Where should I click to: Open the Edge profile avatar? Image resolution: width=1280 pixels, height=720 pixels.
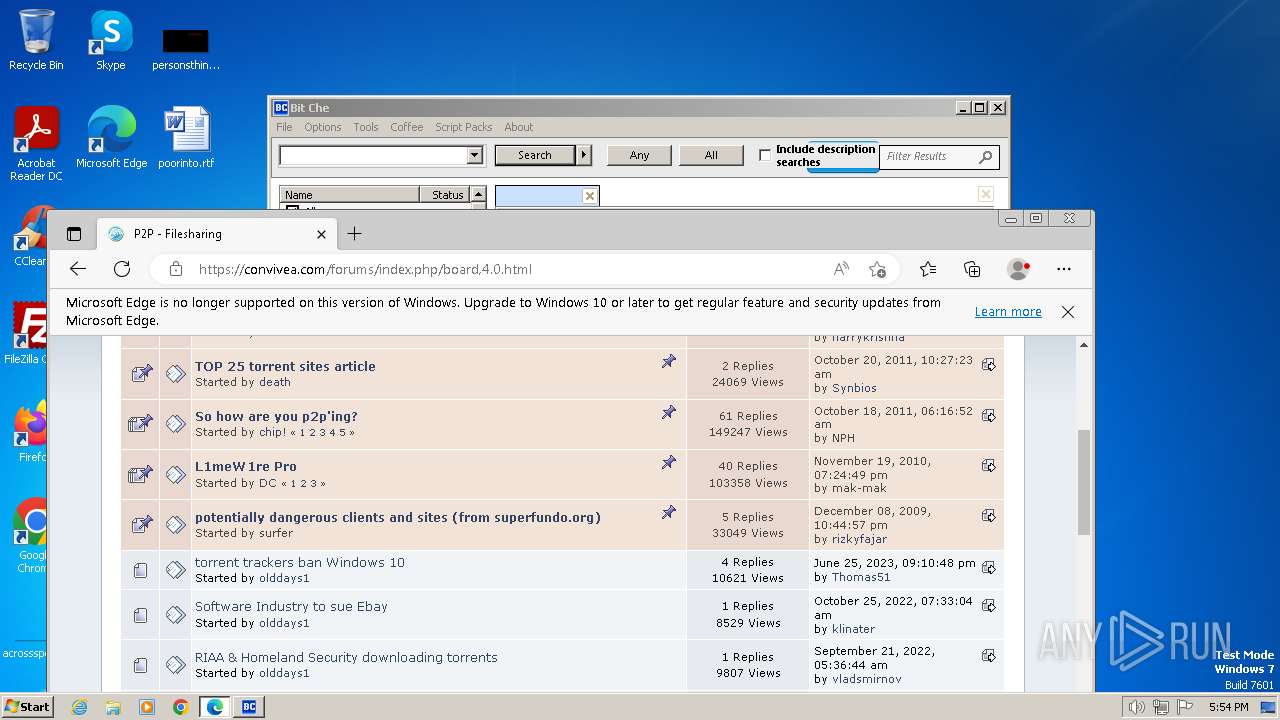1019,269
